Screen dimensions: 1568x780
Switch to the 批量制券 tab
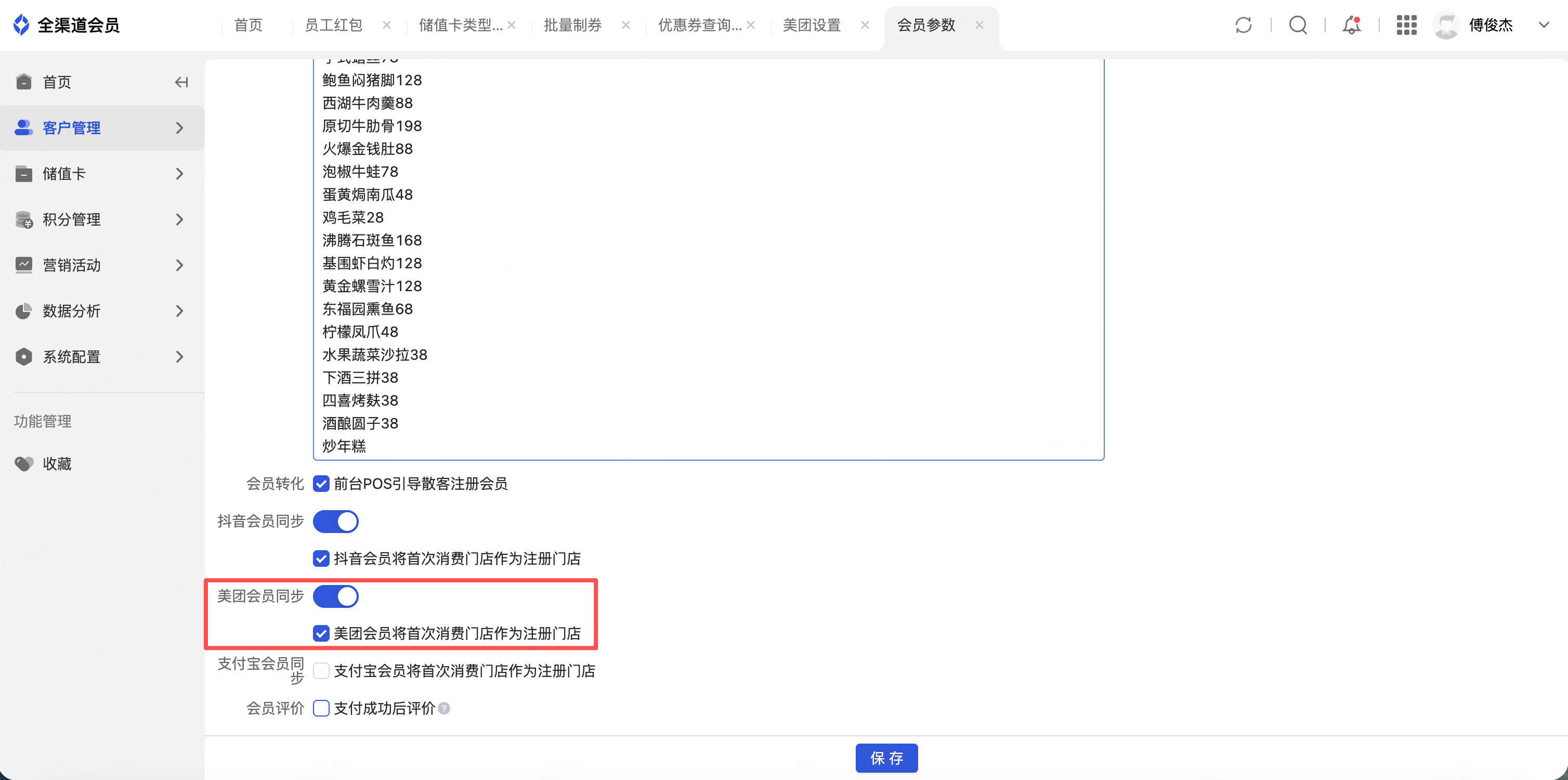[x=572, y=25]
